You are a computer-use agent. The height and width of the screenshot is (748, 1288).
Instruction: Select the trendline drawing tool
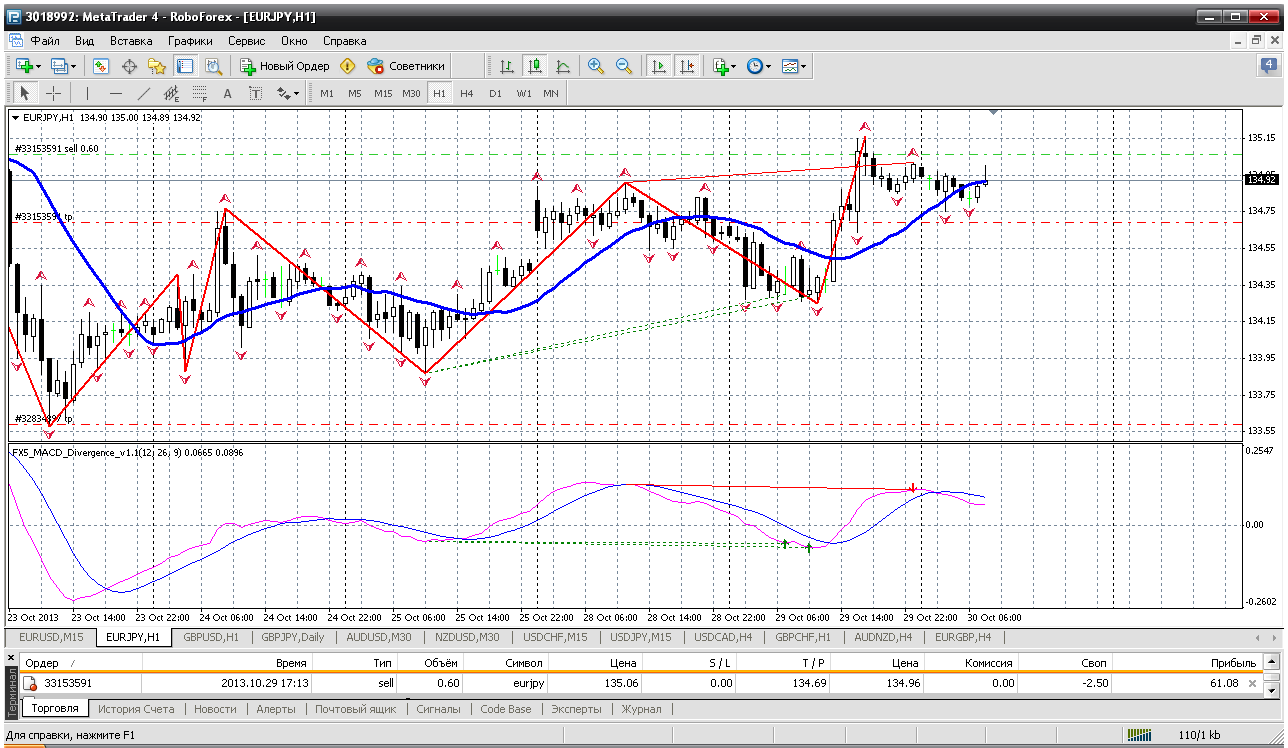143,93
